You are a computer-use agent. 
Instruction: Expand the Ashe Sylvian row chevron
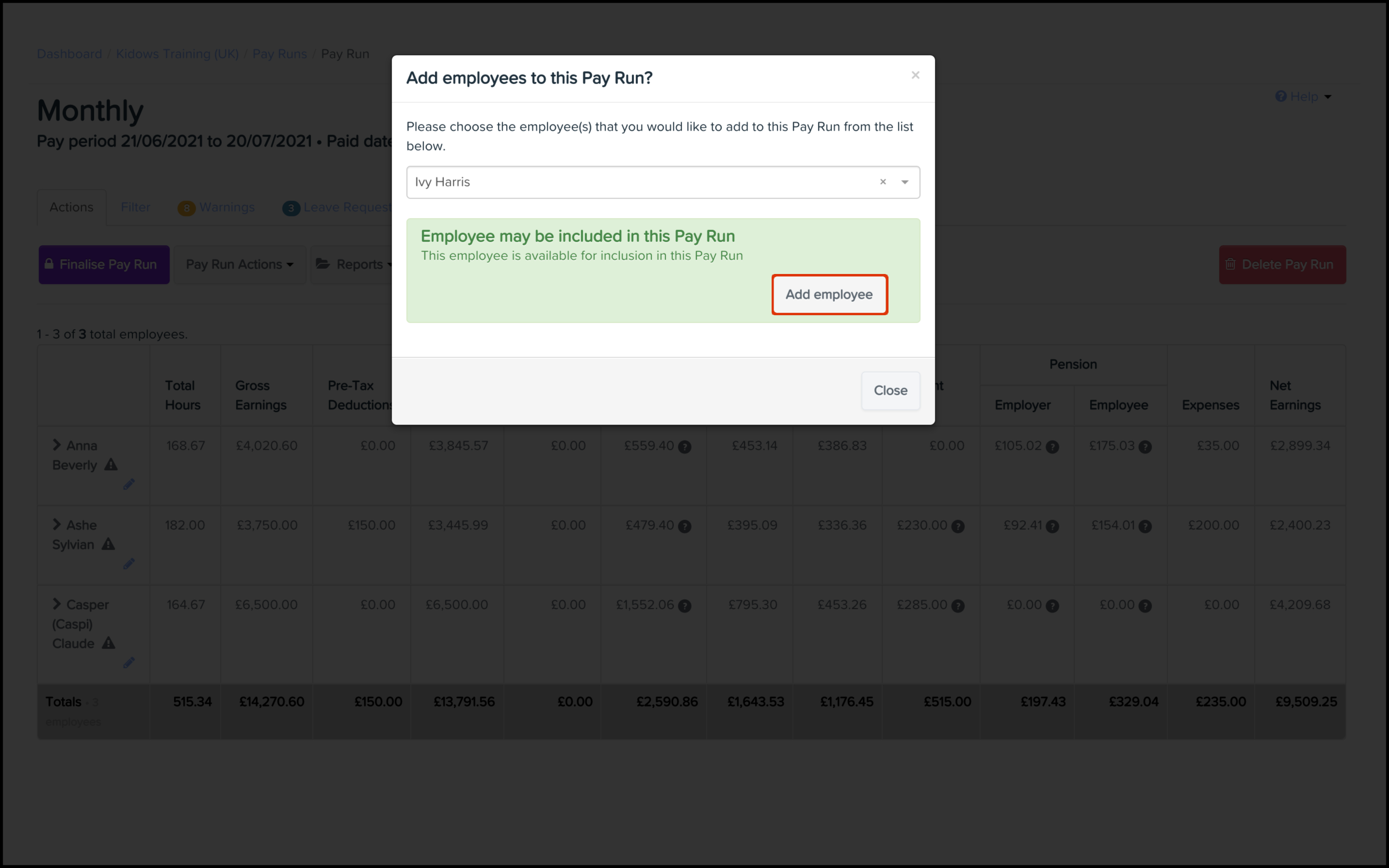(56, 525)
